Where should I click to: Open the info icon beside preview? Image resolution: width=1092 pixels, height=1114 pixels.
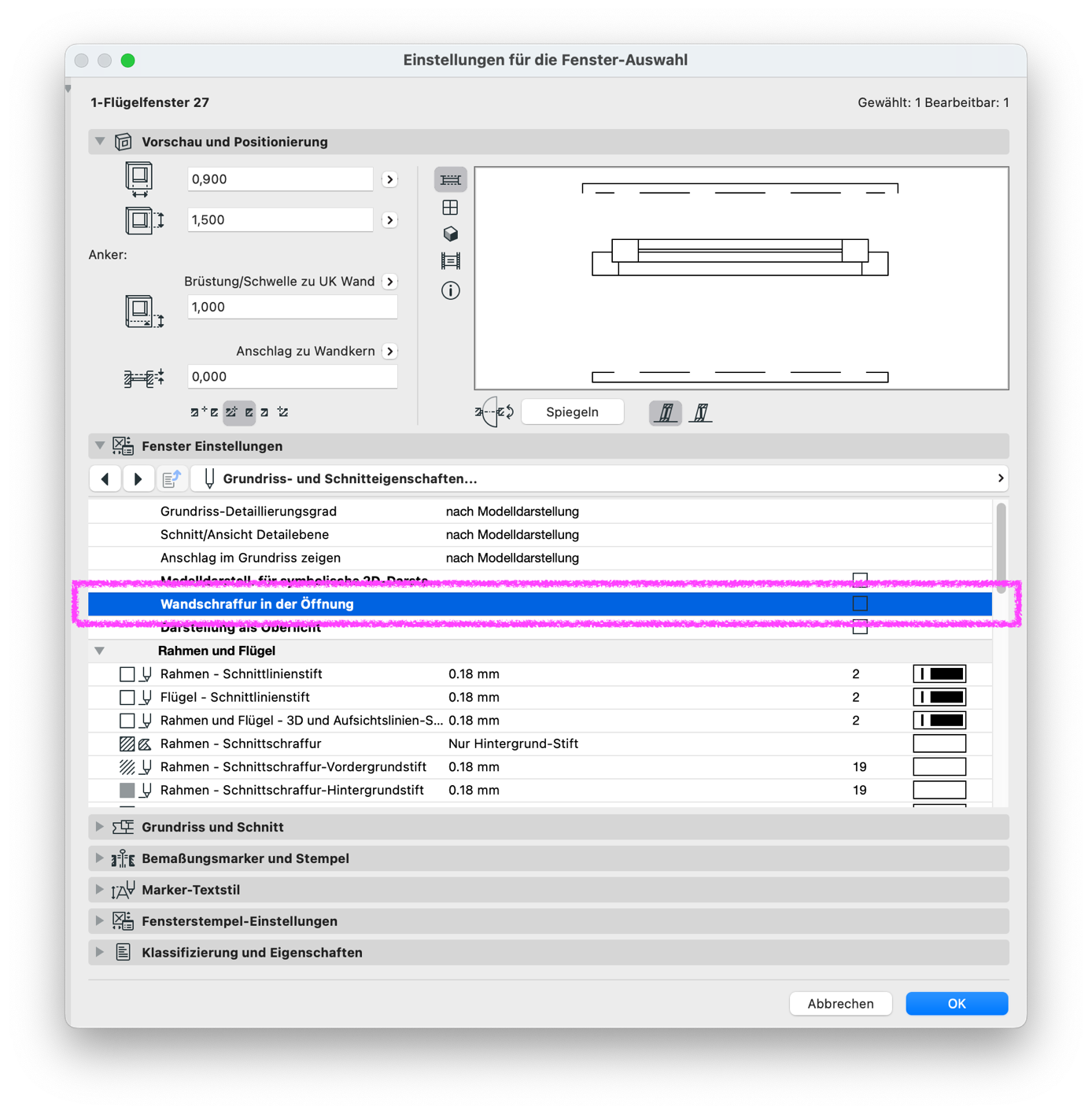[450, 291]
